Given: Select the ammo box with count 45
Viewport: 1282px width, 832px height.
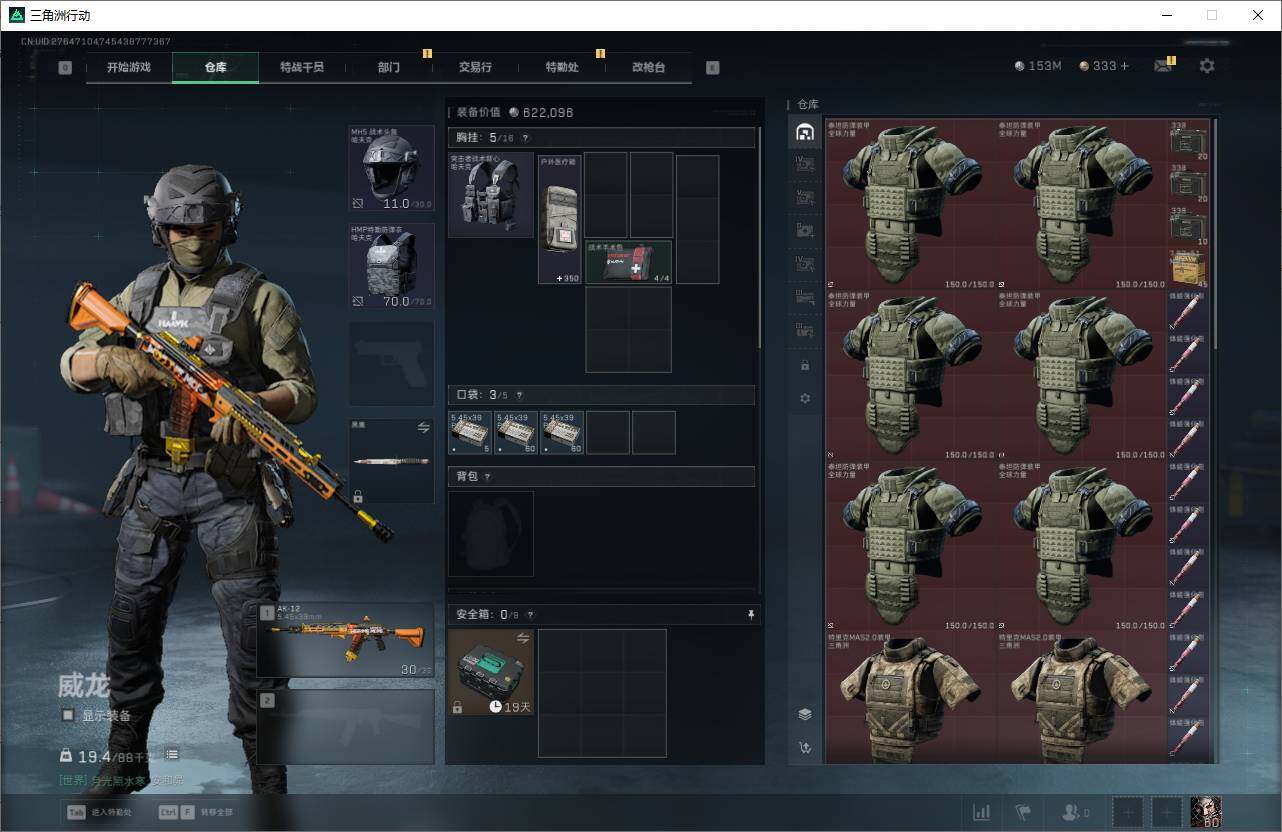Looking at the screenshot, I should tap(1189, 269).
